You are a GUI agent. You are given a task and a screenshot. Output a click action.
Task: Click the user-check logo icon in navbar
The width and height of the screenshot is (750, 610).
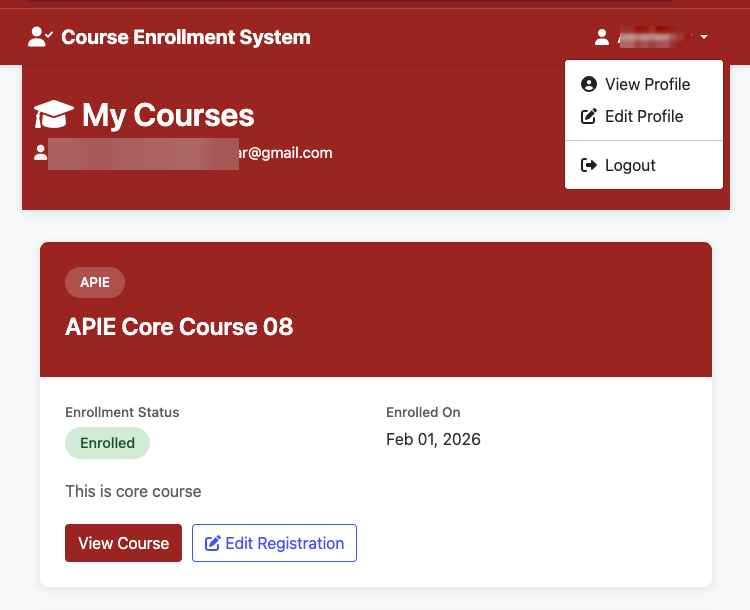point(40,37)
